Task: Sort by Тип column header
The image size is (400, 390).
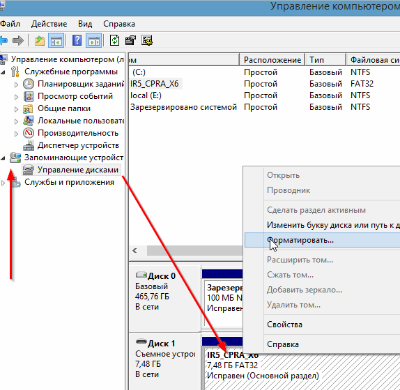Action: point(325,60)
